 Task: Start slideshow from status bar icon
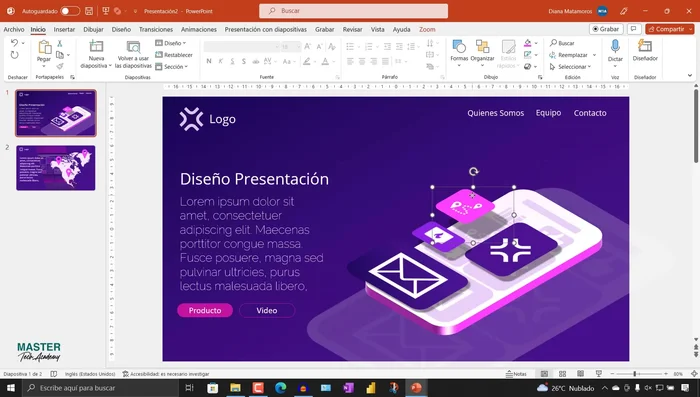point(599,374)
